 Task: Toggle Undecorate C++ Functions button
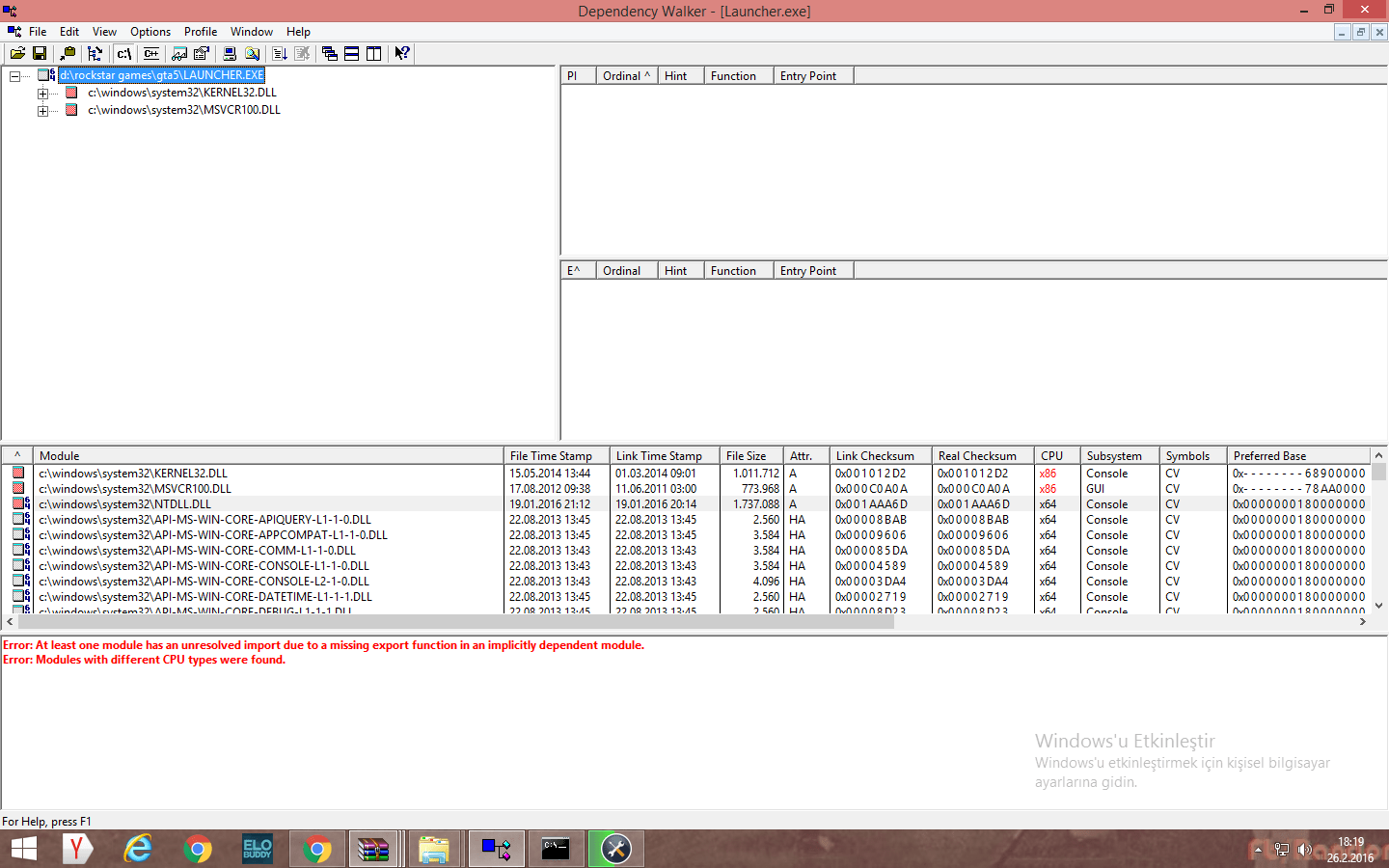[151, 54]
